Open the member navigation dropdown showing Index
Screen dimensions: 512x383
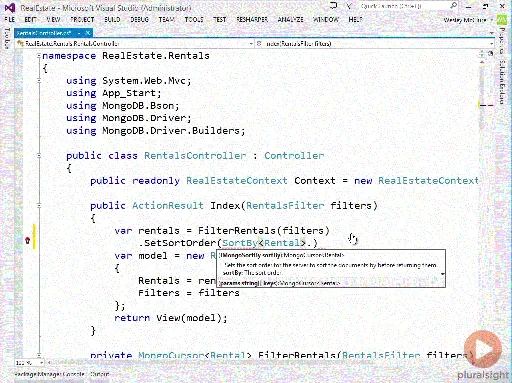pyautogui.click(x=375, y=43)
